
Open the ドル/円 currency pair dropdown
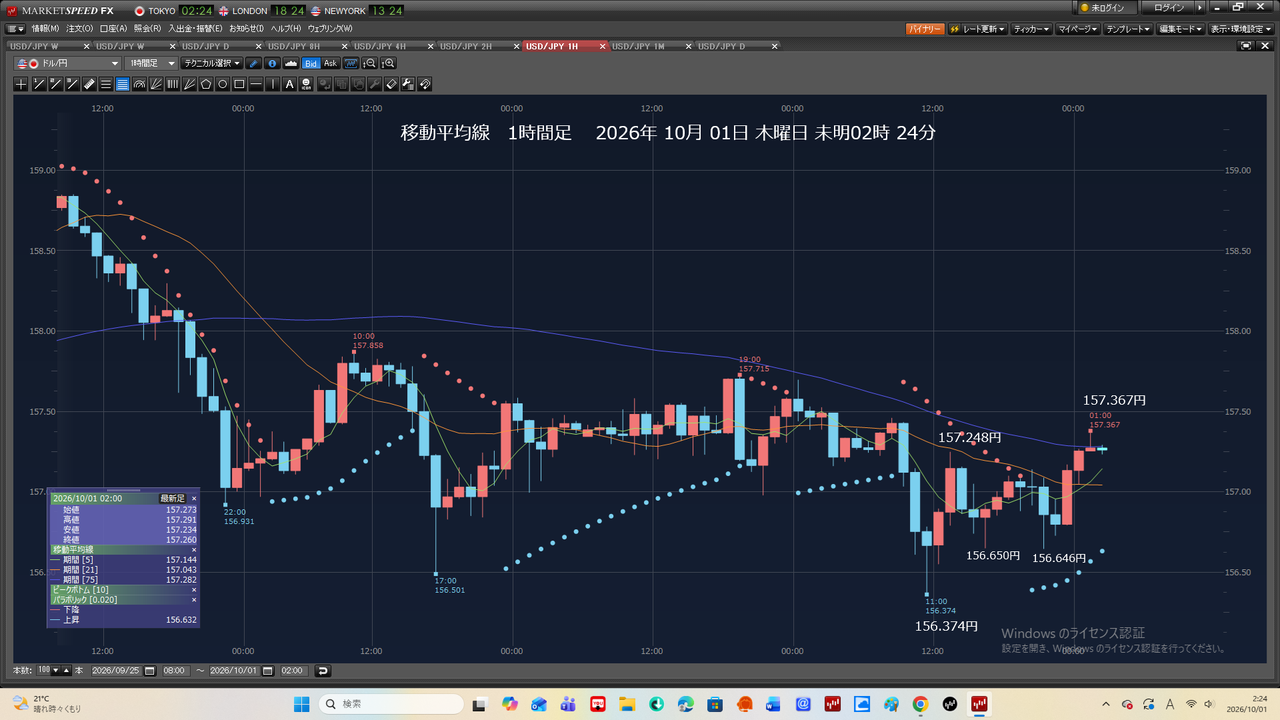click(x=68, y=63)
